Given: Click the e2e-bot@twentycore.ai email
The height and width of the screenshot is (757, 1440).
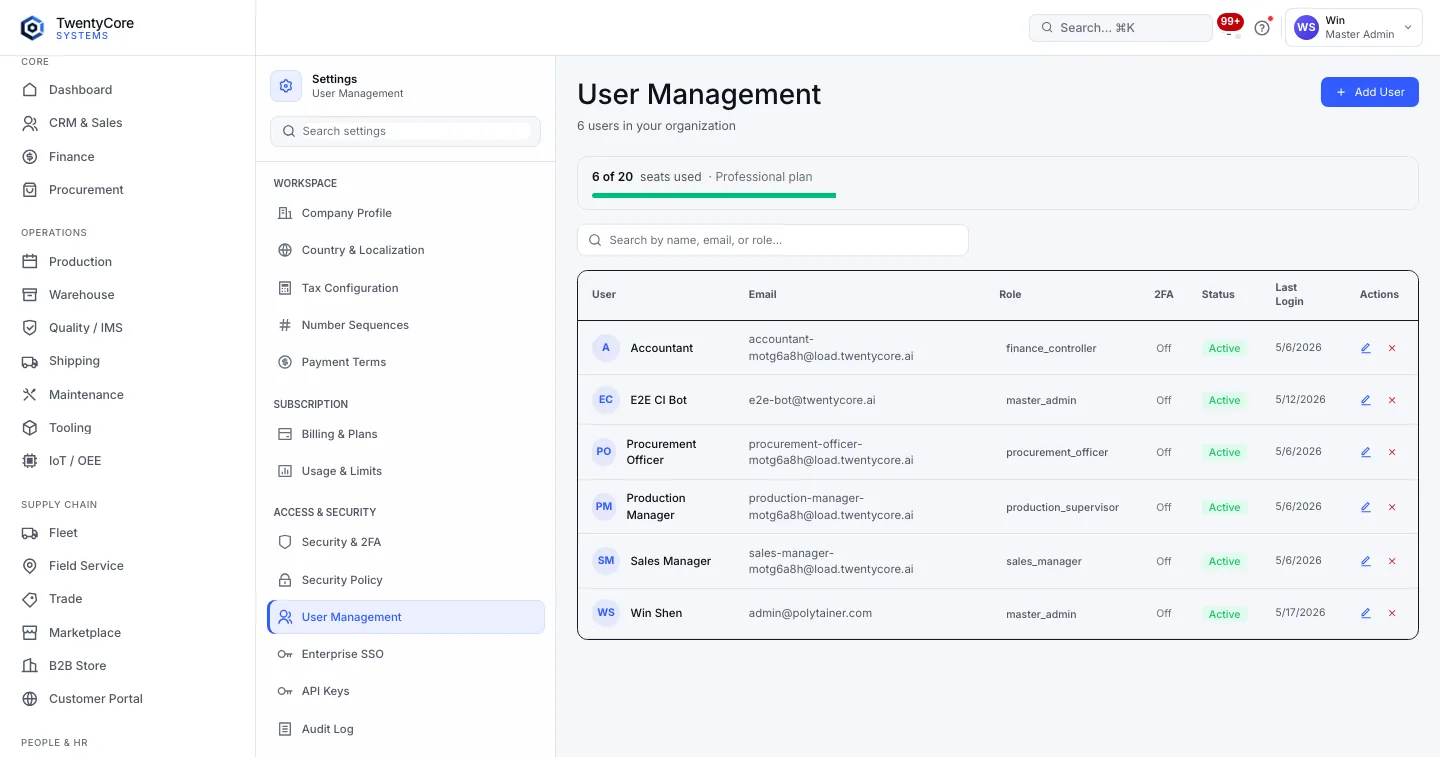Looking at the screenshot, I should [x=812, y=400].
